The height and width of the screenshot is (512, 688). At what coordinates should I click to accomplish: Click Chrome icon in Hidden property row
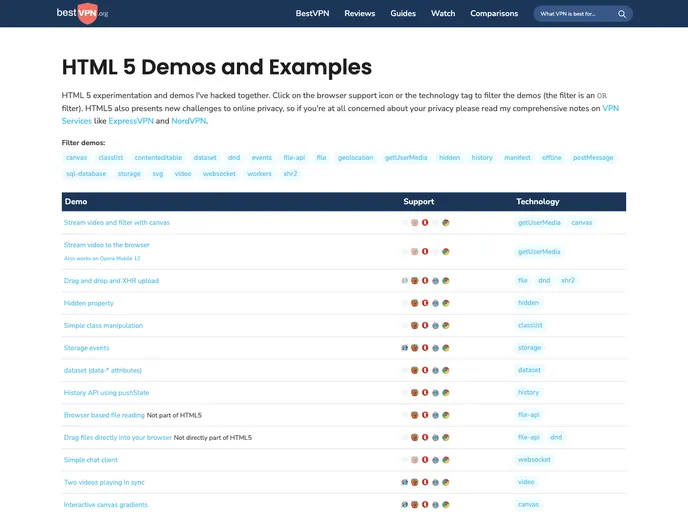pyautogui.click(x=445, y=303)
